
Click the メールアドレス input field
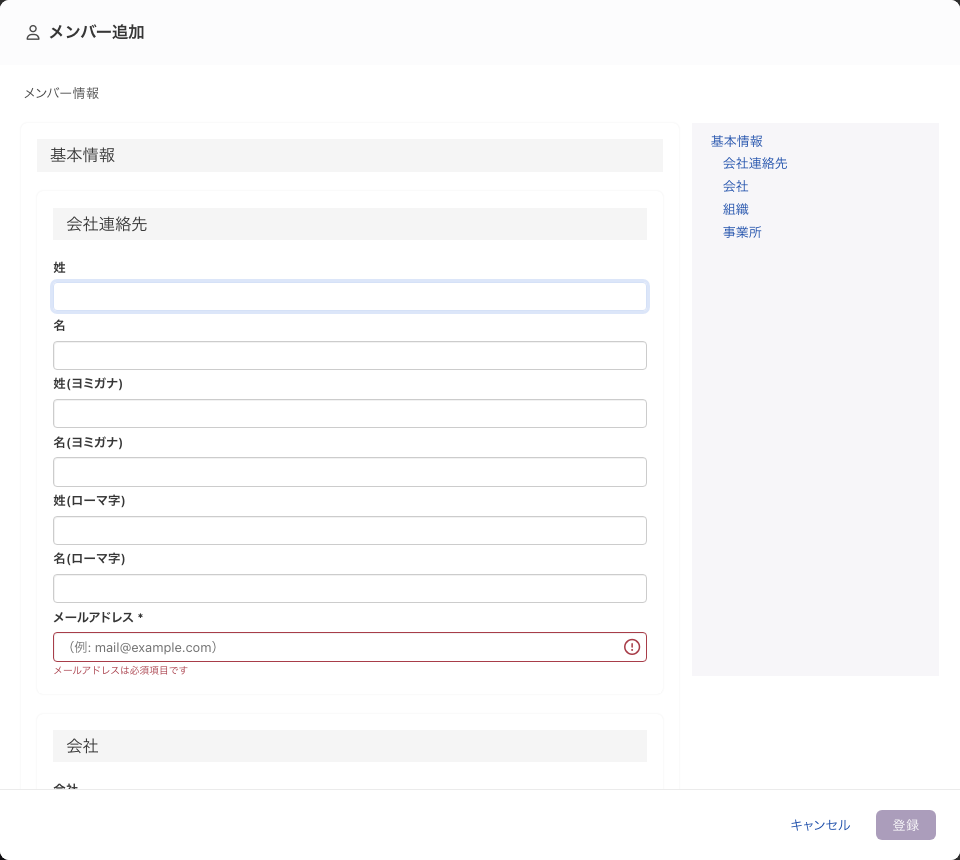pyautogui.click(x=350, y=647)
